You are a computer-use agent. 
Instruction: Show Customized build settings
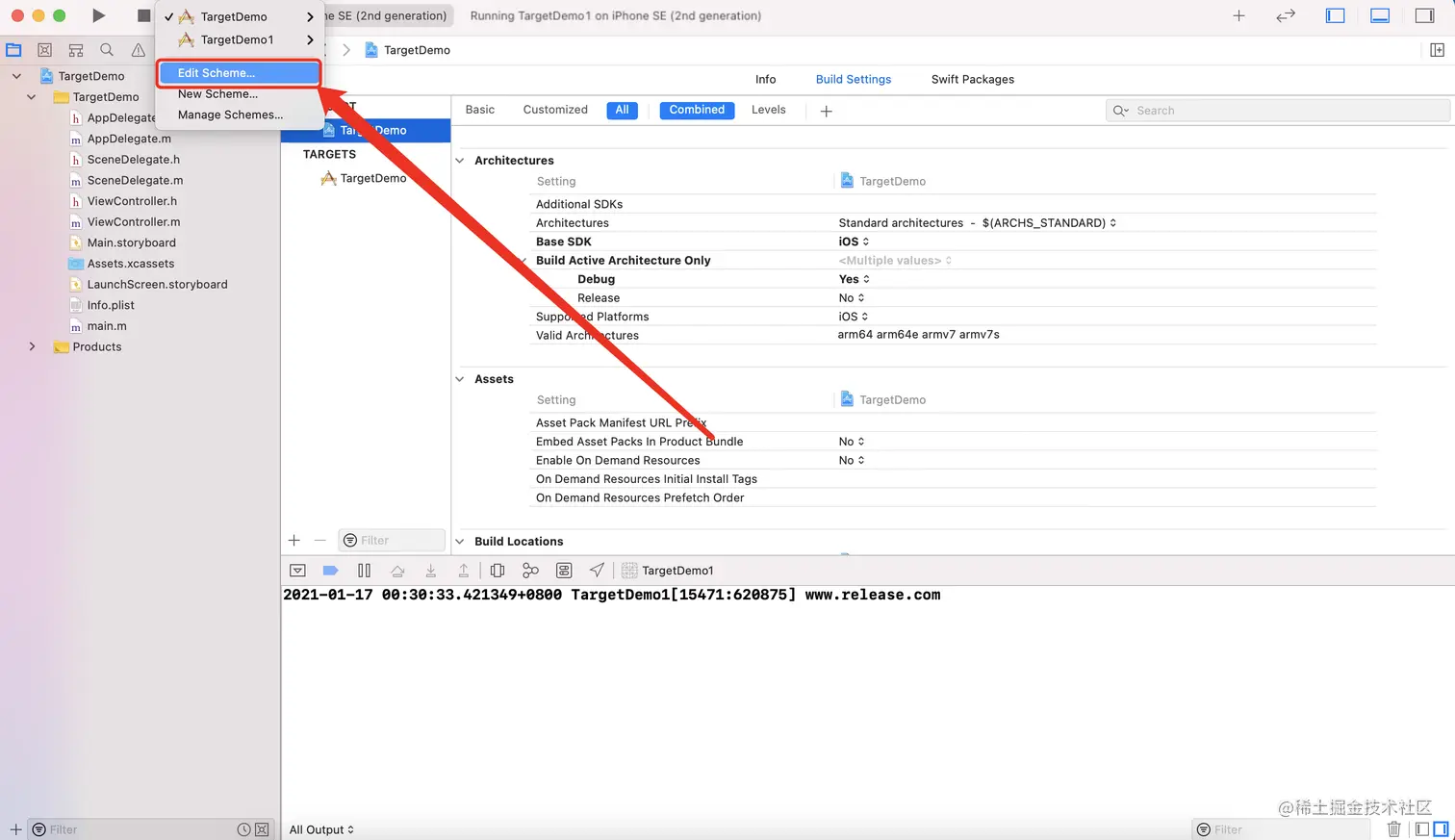point(555,110)
